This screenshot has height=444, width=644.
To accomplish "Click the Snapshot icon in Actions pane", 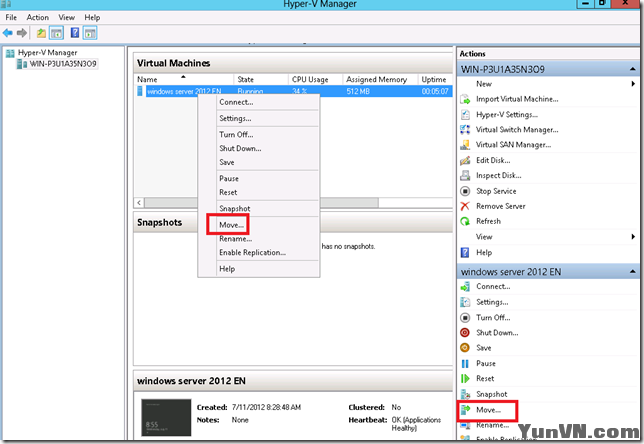I will point(465,394).
